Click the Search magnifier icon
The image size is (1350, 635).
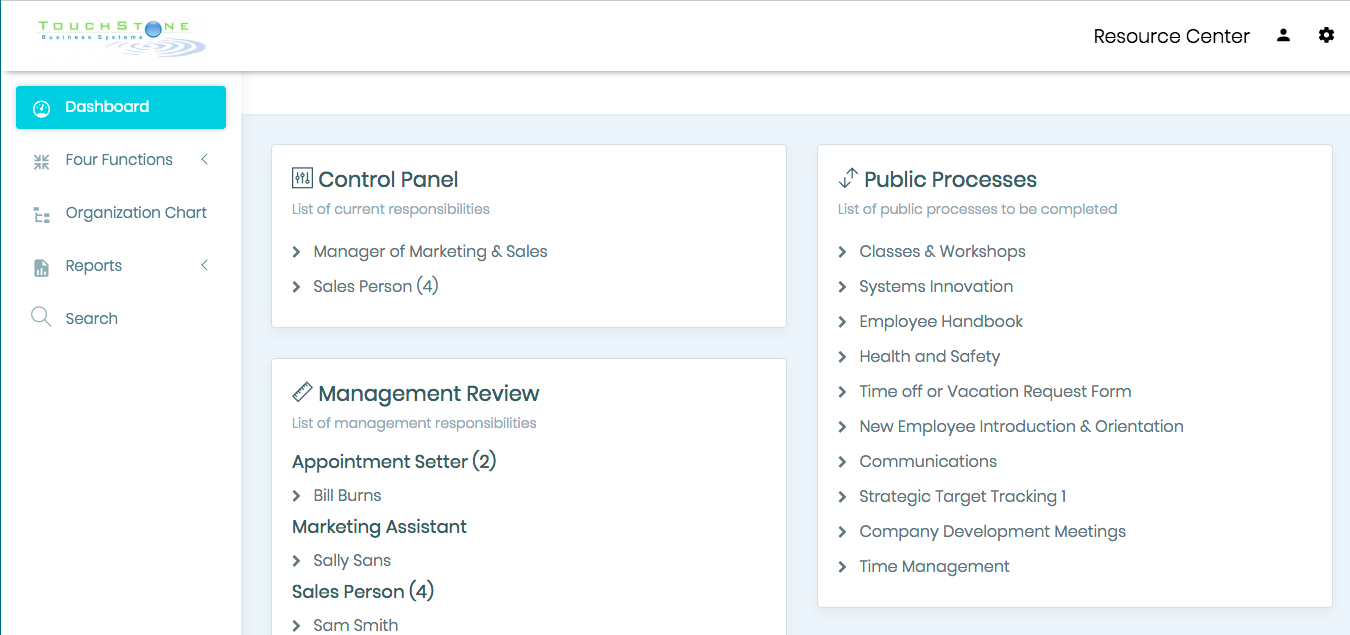pos(41,317)
